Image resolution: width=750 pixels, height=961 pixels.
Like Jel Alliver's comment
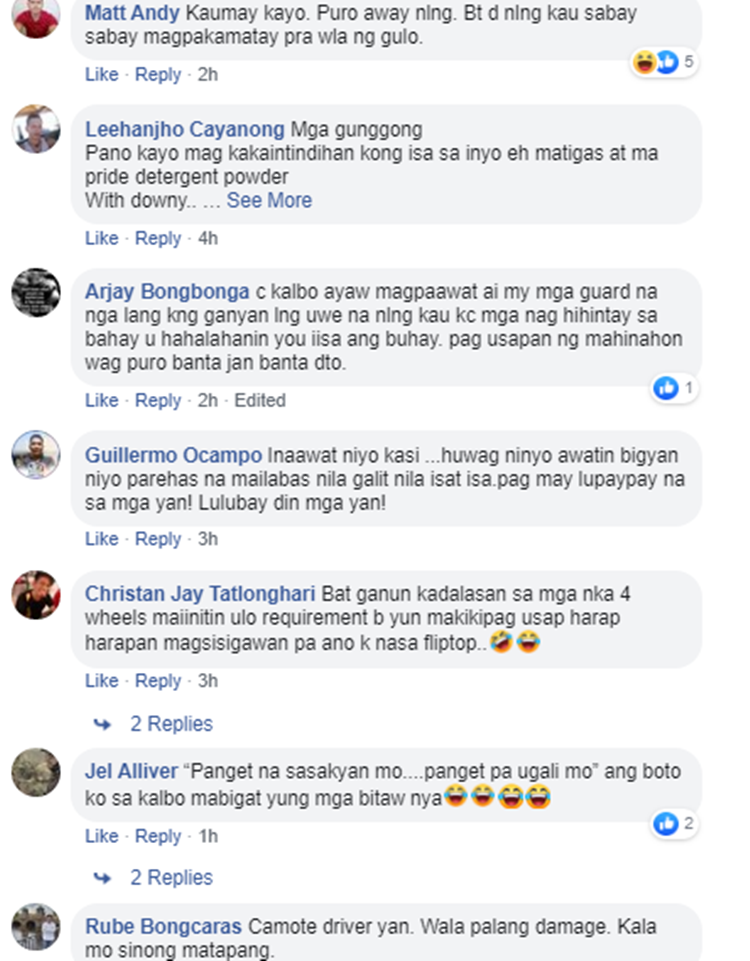coord(102,836)
